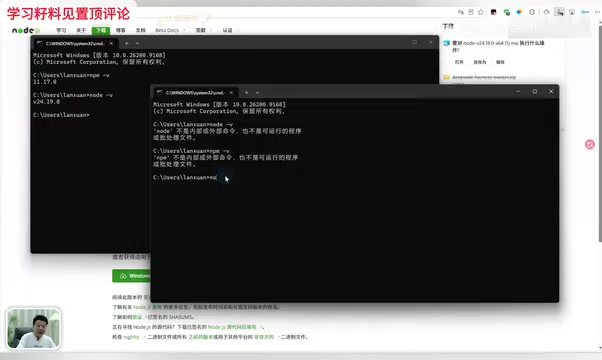This screenshot has width=602, height=360.
Task: Open the 验证 link for SHASUMS
Action: point(137,317)
